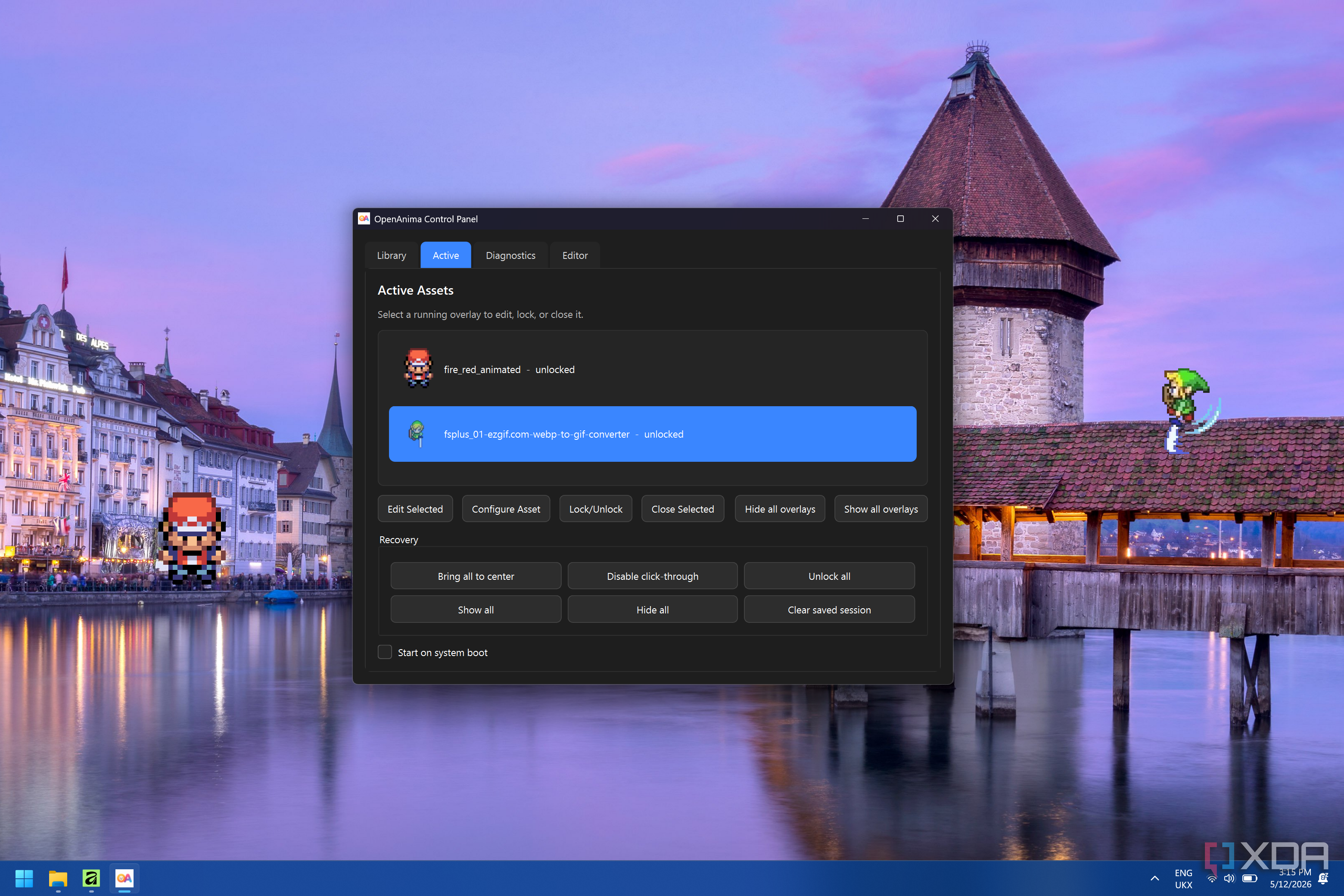1344x896 pixels.
Task: Click the battery tray icon
Action: coord(1250,878)
